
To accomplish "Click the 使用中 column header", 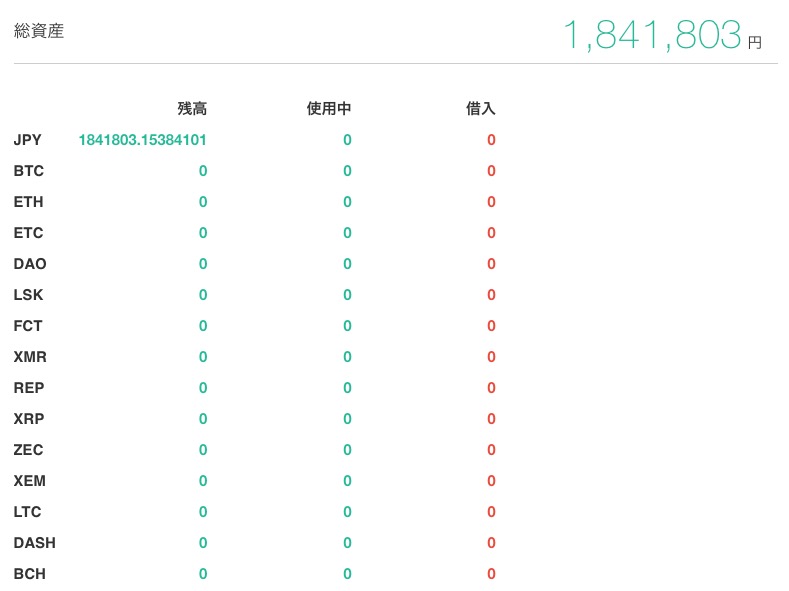I will point(329,108).
